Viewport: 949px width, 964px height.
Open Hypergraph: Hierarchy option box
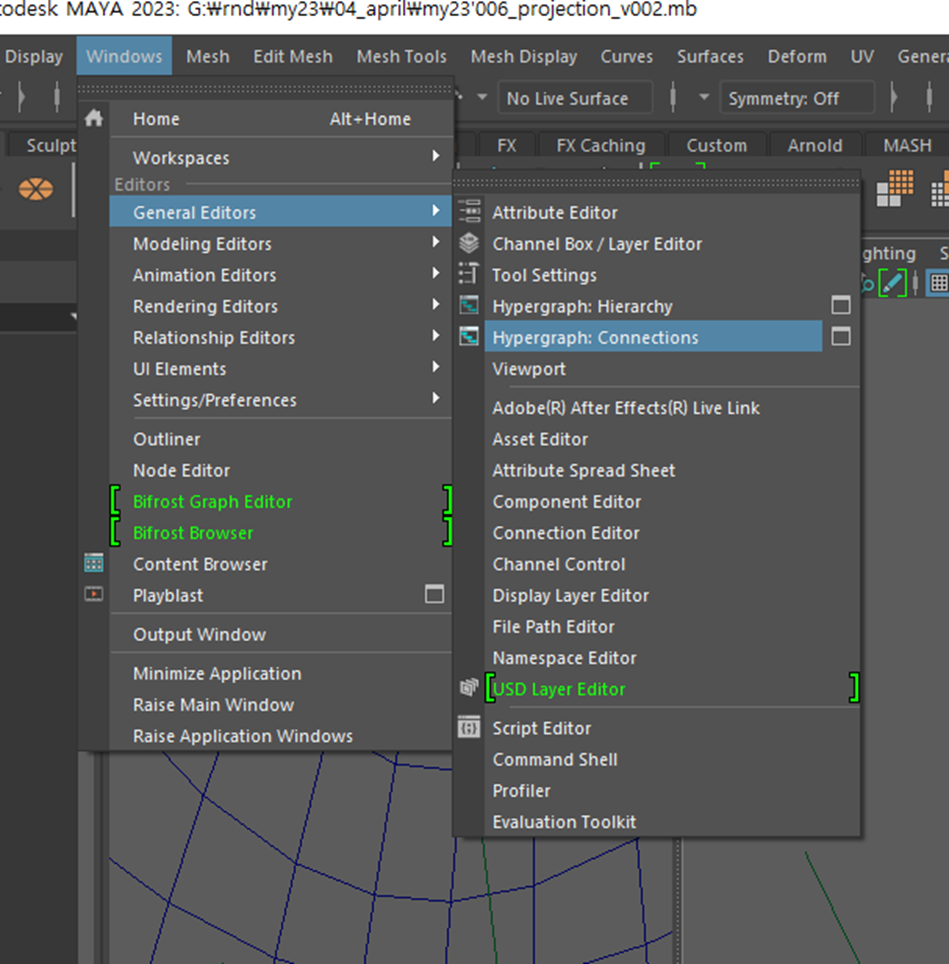click(841, 305)
